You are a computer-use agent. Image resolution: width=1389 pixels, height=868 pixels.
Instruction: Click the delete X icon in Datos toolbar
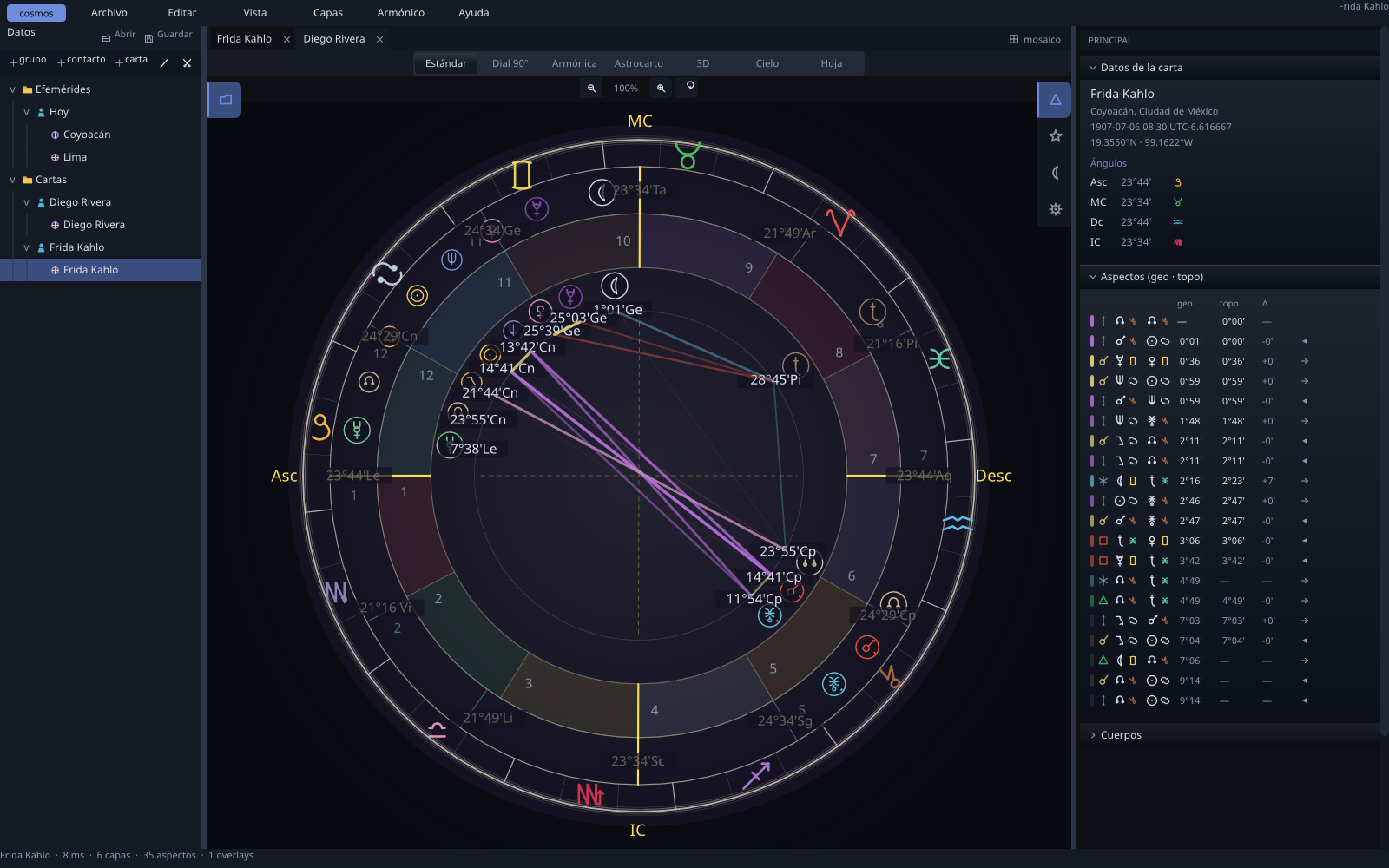[187, 63]
